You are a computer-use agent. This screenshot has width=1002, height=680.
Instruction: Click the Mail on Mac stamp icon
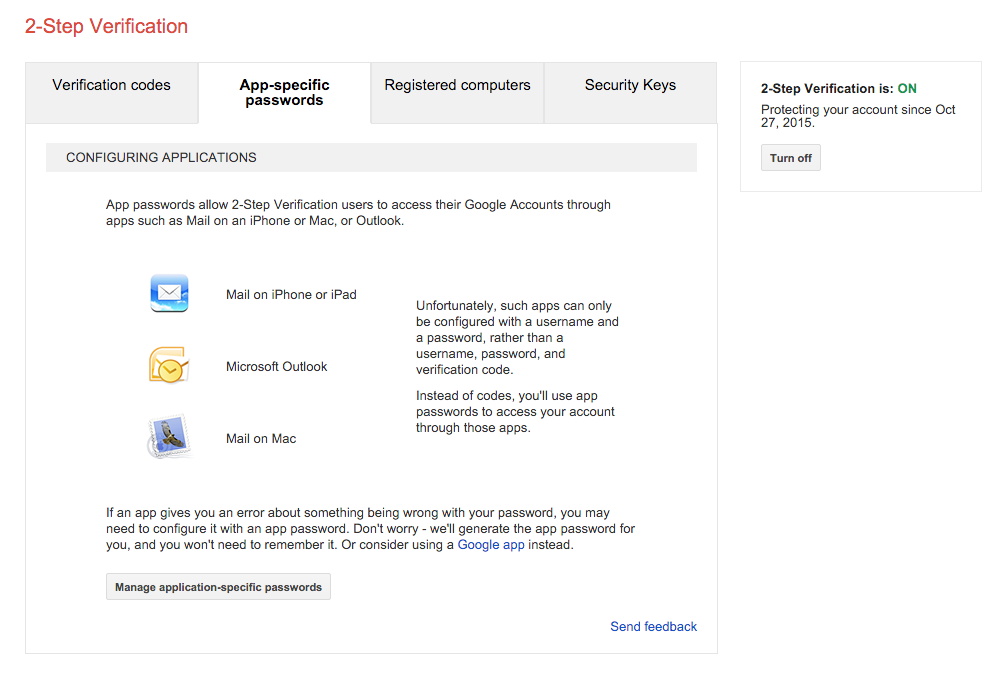pos(169,437)
